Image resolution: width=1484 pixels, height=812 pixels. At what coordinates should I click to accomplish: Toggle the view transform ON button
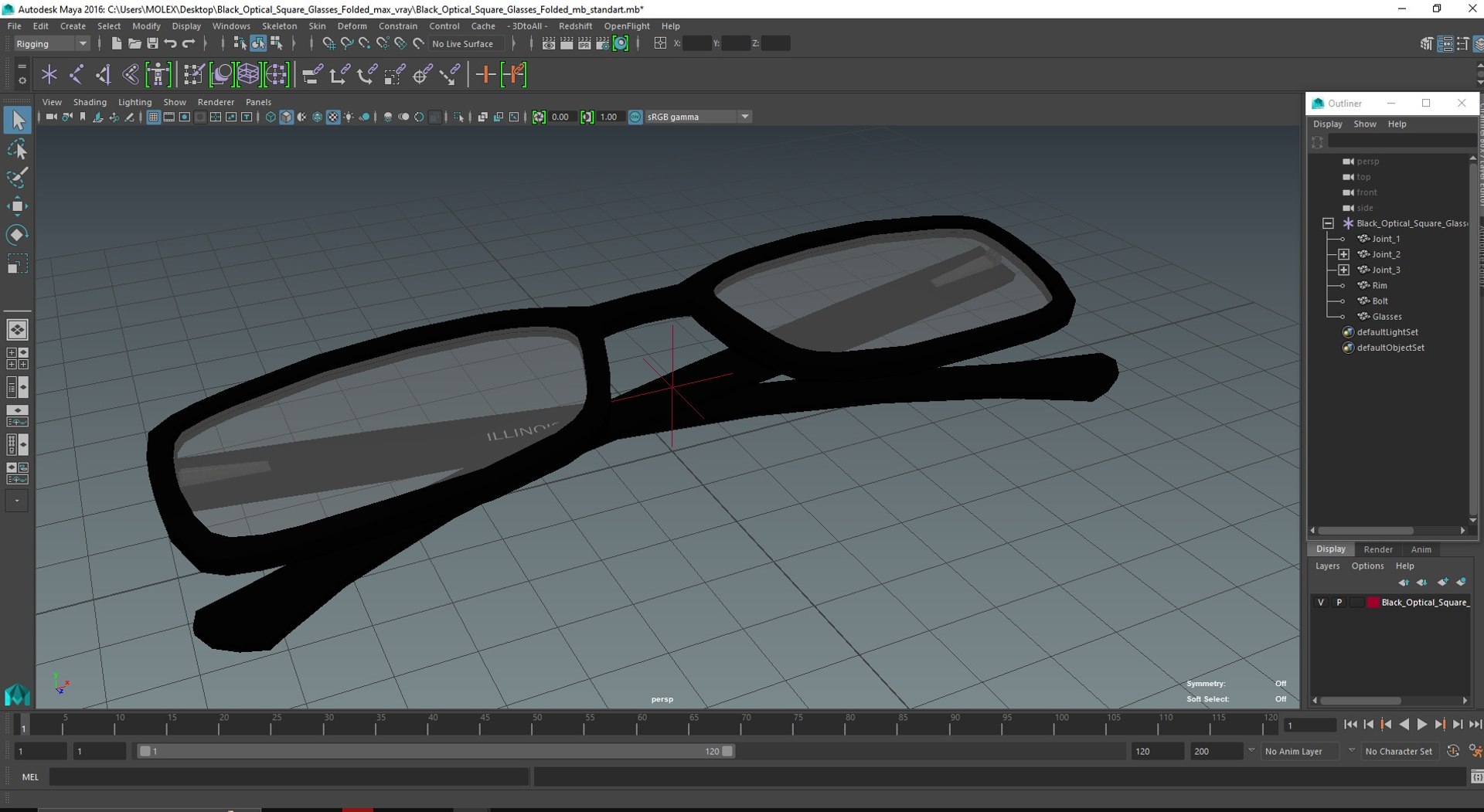[635, 117]
